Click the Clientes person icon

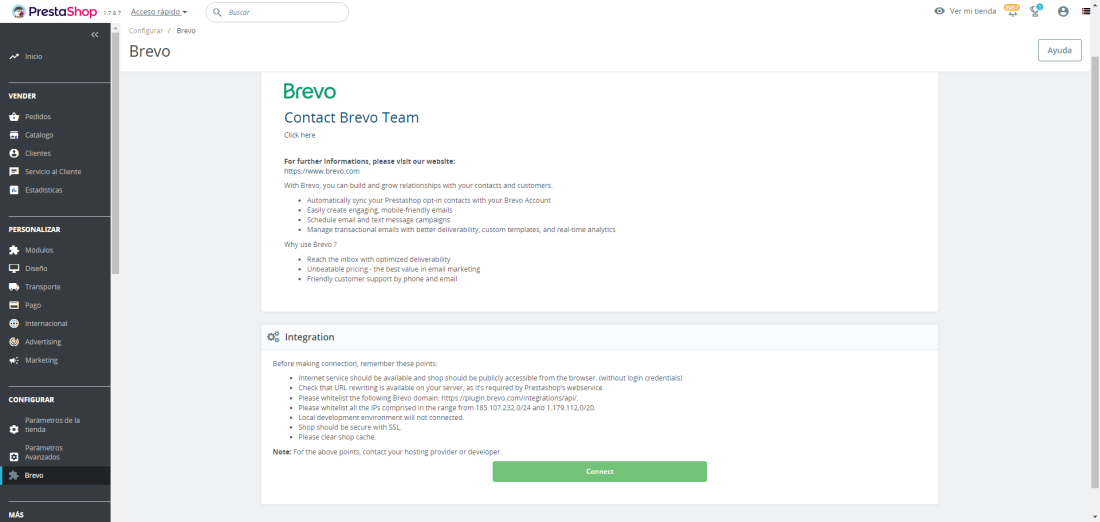point(14,153)
